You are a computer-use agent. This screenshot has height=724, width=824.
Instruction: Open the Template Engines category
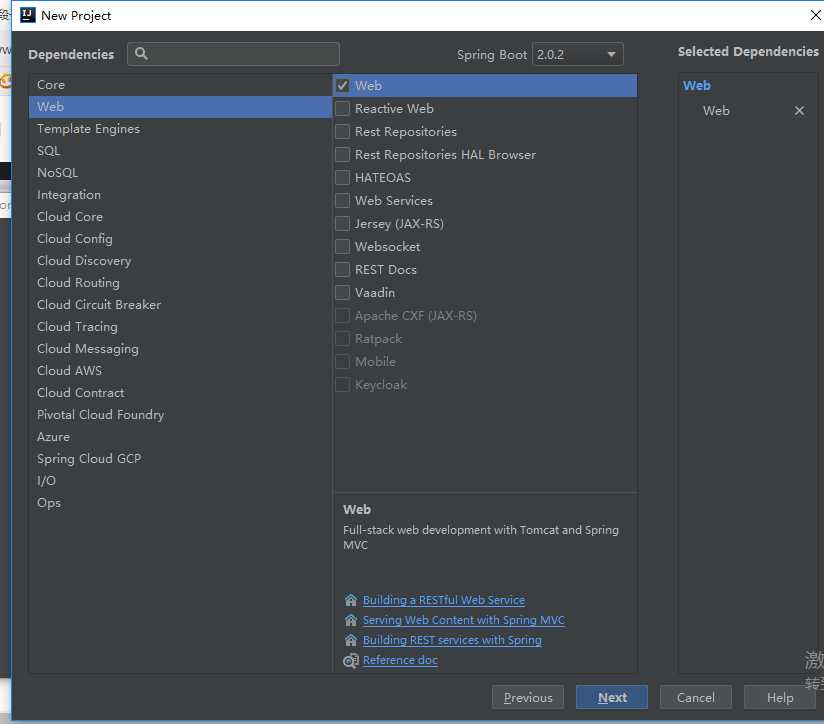coord(180,129)
